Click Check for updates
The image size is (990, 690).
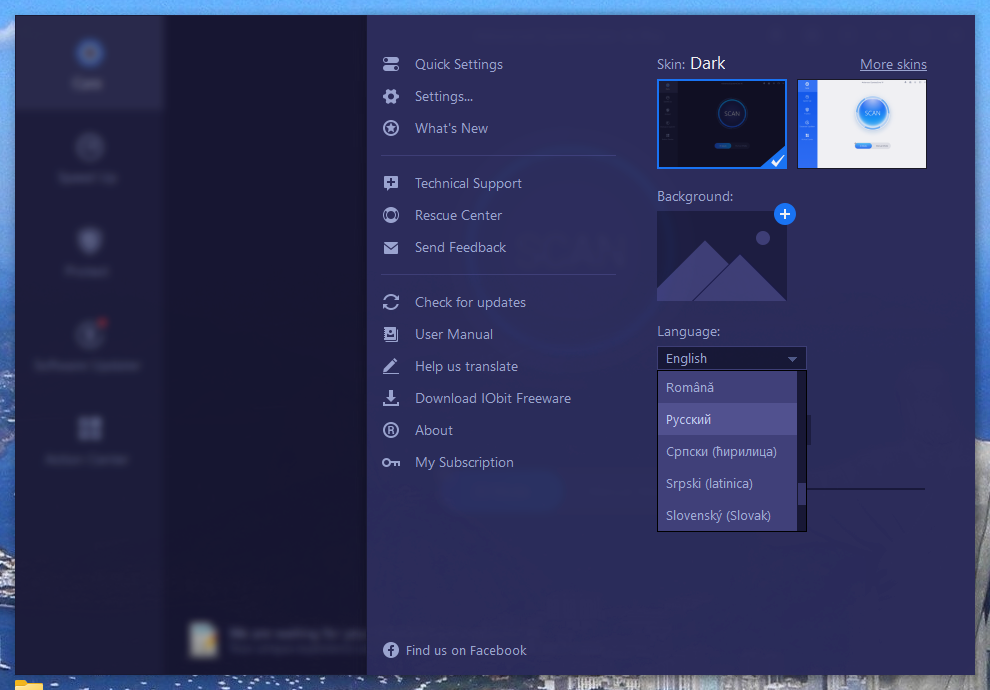point(468,302)
